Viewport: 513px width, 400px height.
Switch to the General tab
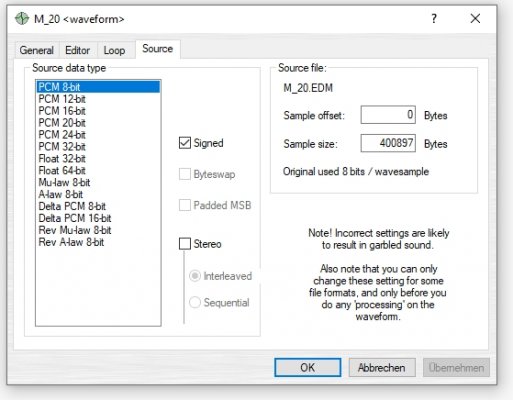(x=37, y=50)
